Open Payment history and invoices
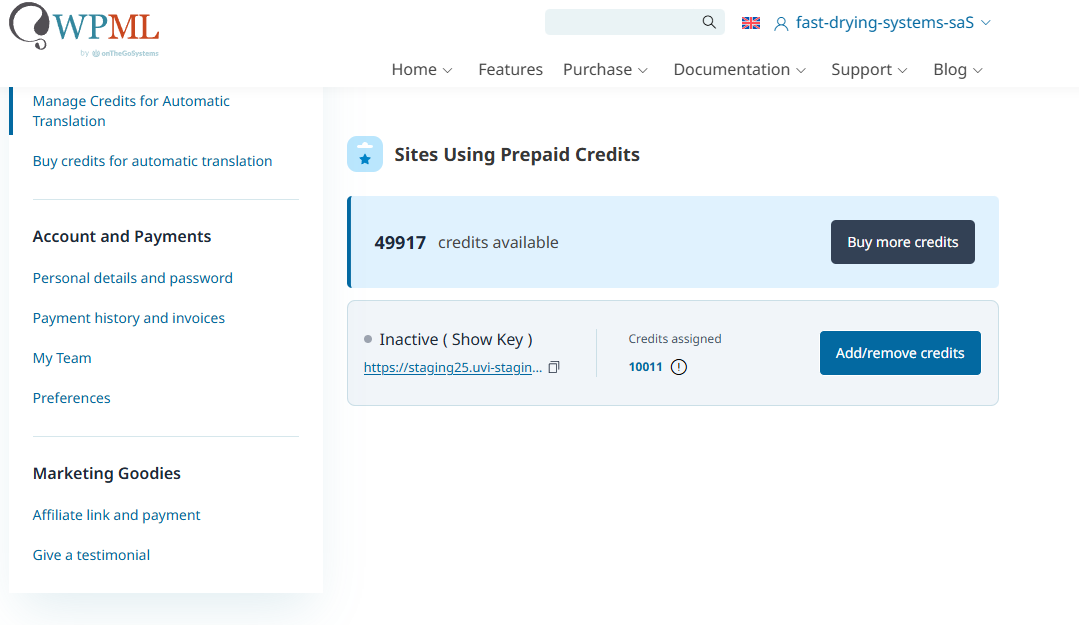Screen dimensions: 1079x625 click(x=129, y=318)
